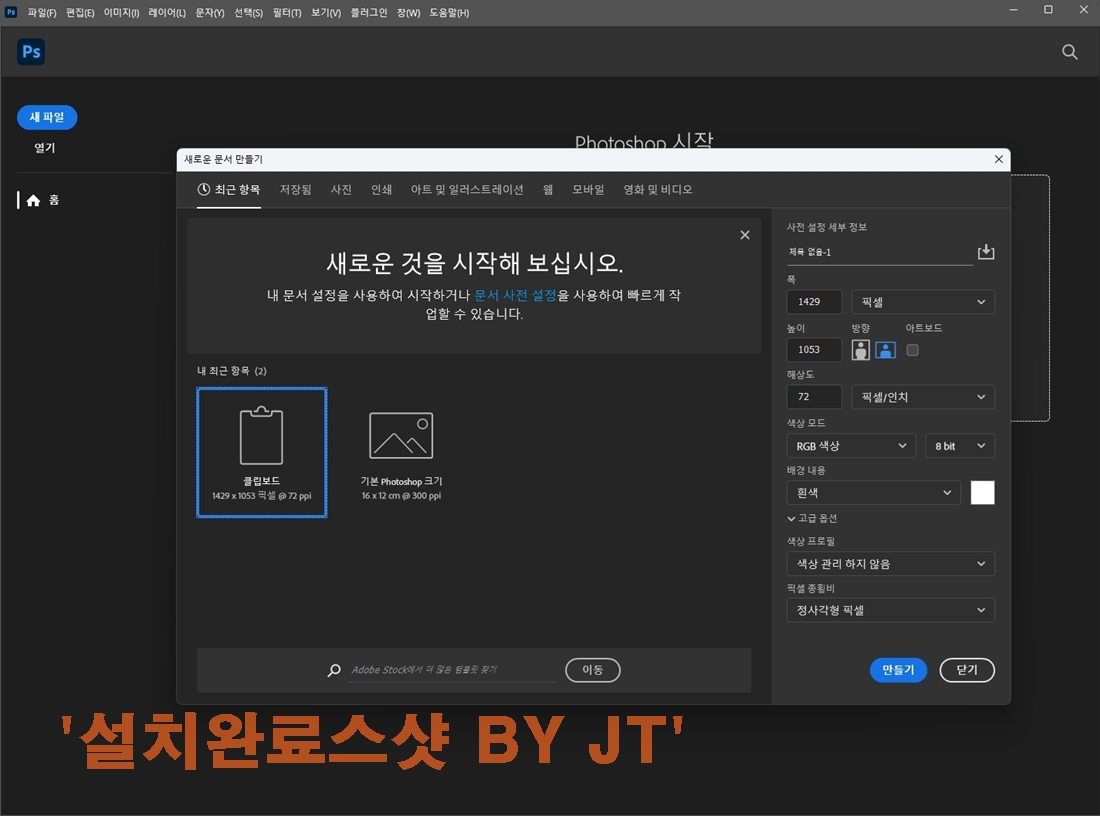Switch to the 인쇄 tab
1100x816 pixels.
point(381,189)
